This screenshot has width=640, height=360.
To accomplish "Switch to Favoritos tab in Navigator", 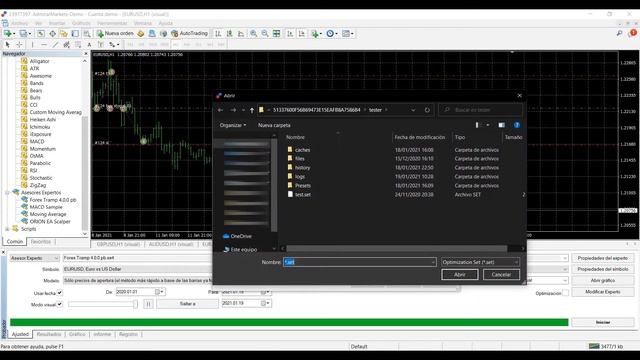I will 41,242.
